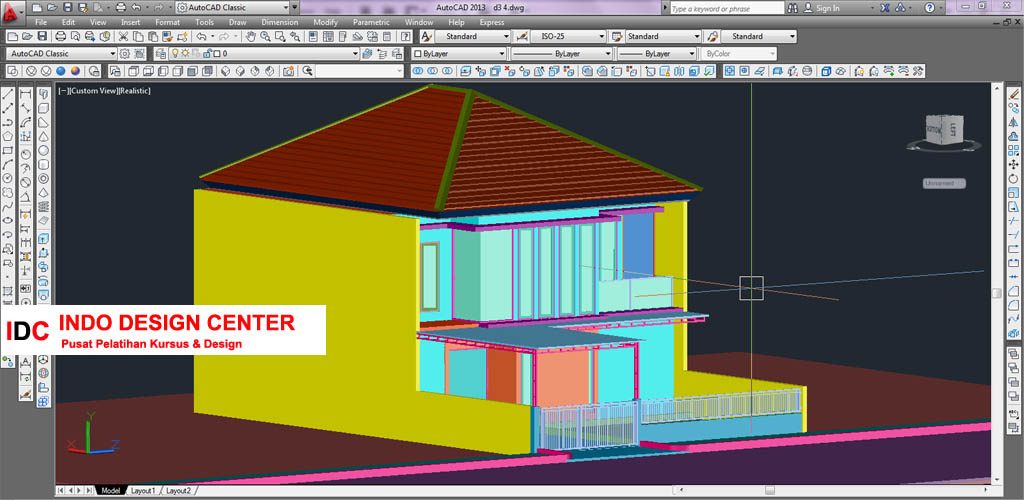Open the Express menu

tap(492, 22)
